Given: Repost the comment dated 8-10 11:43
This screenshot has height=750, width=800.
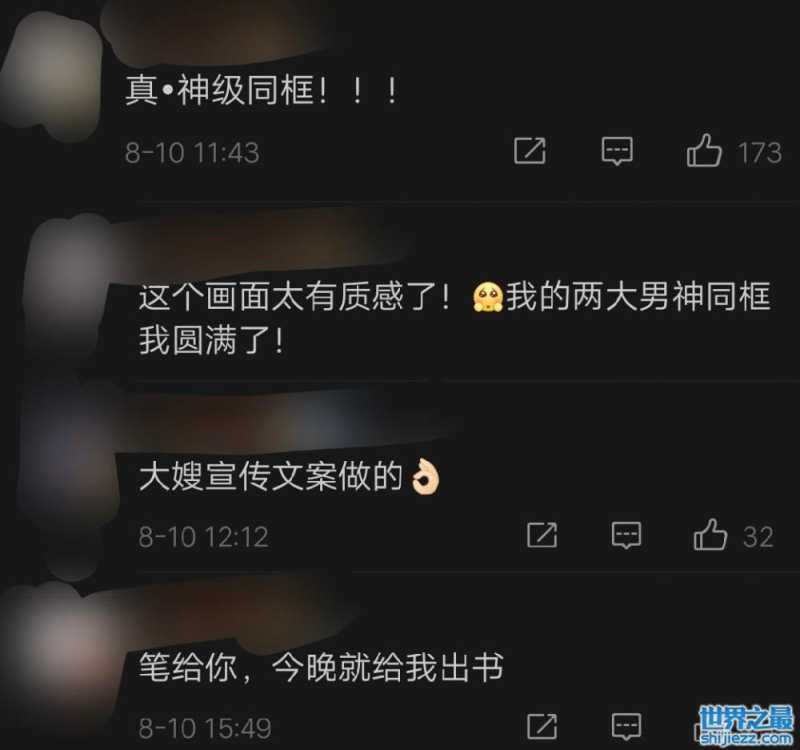Looking at the screenshot, I should click(x=530, y=151).
